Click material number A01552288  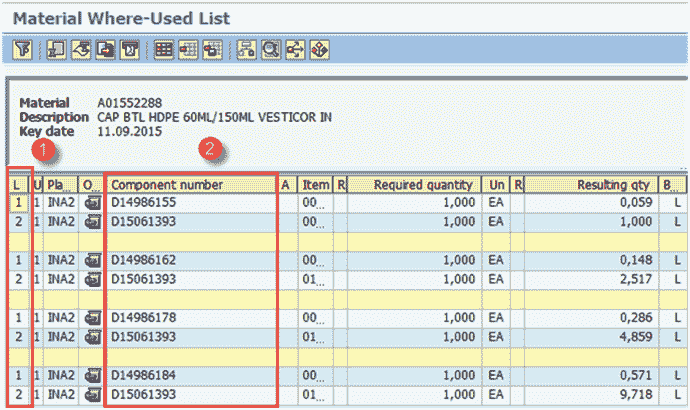(129, 103)
